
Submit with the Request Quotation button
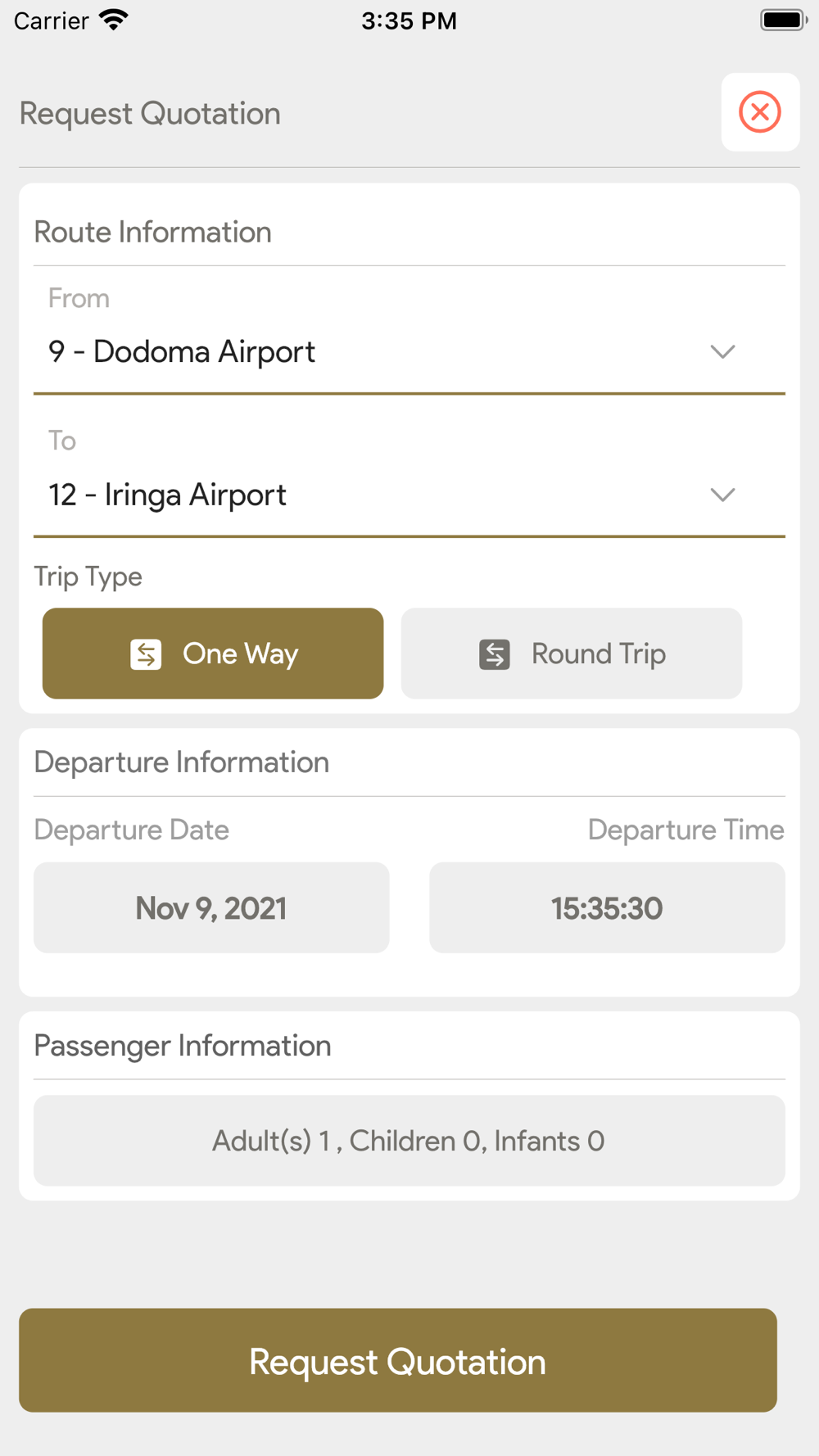click(398, 1360)
